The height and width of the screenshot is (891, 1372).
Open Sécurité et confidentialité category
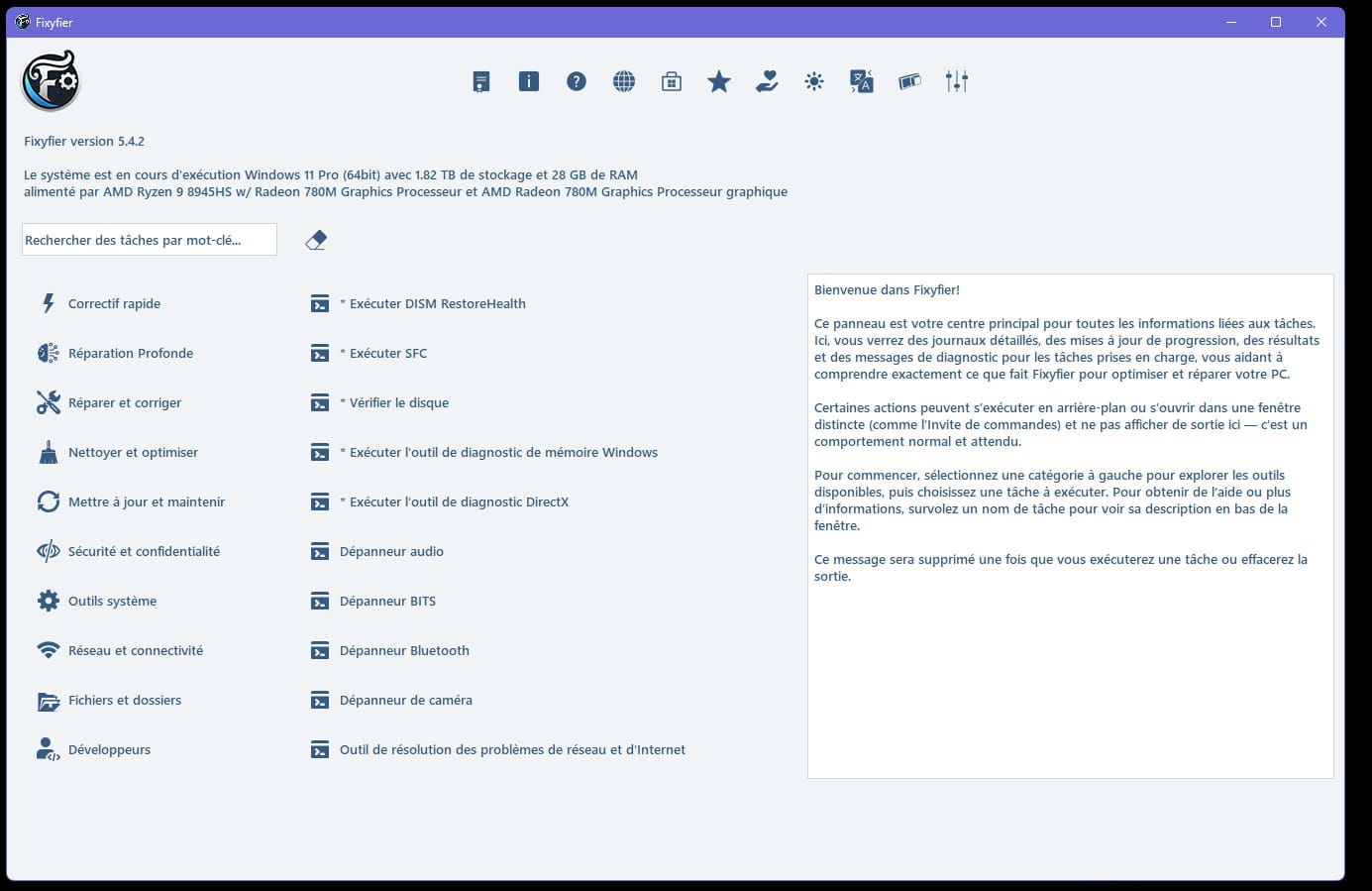[144, 551]
